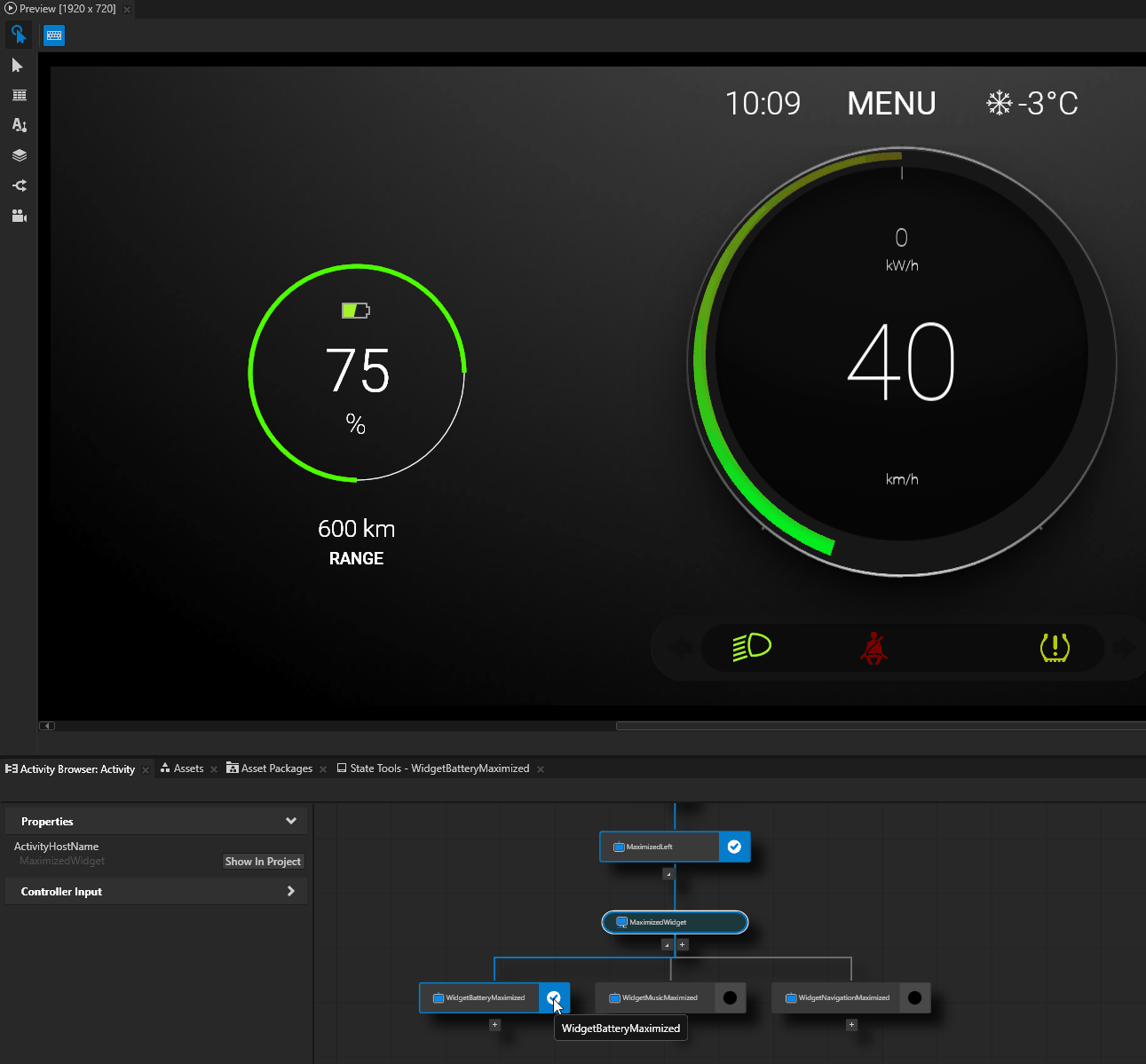Activate the WidgetNavigationMaximized activity status circle

(x=914, y=997)
